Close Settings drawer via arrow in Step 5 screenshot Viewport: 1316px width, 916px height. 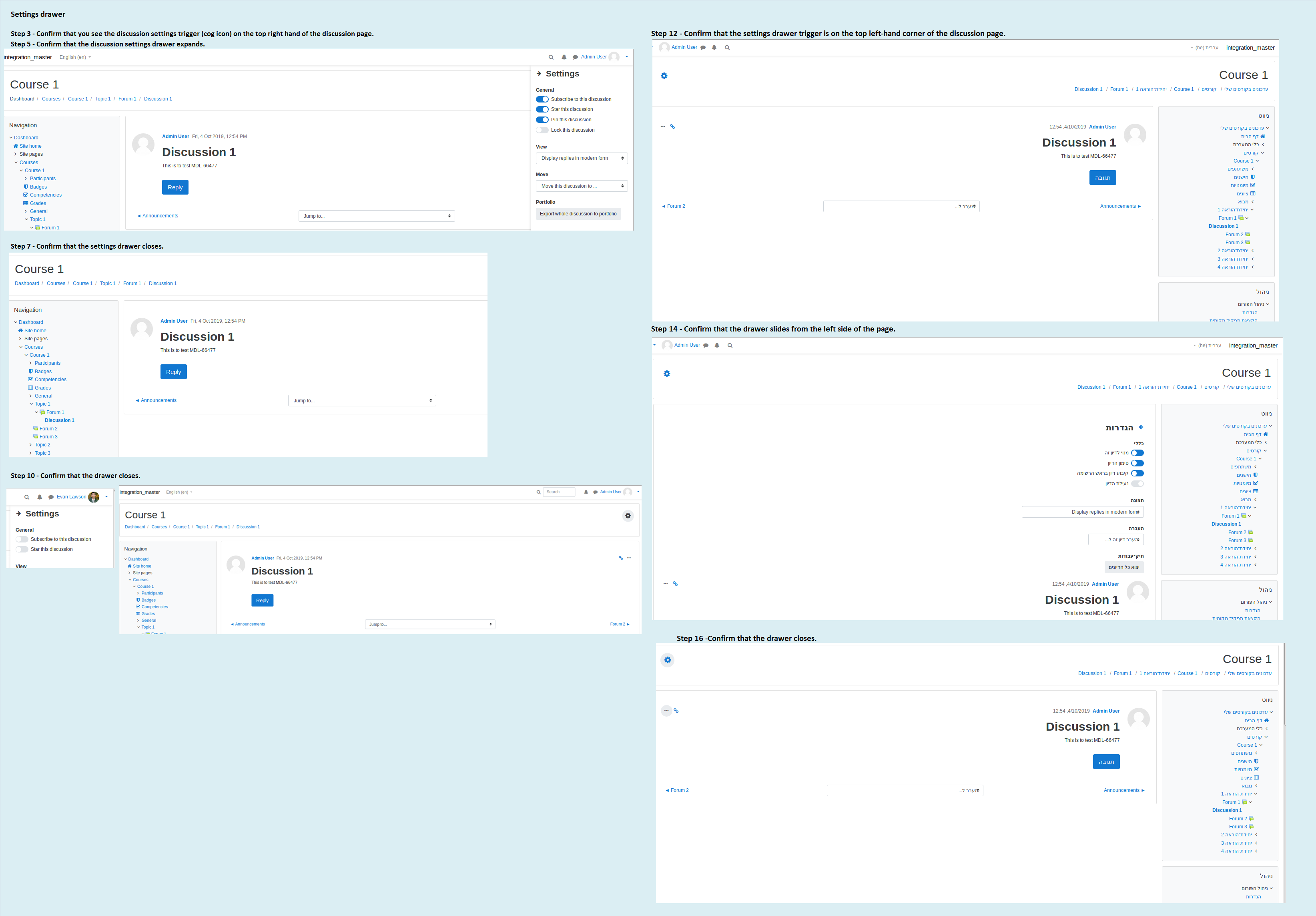pyautogui.click(x=539, y=73)
